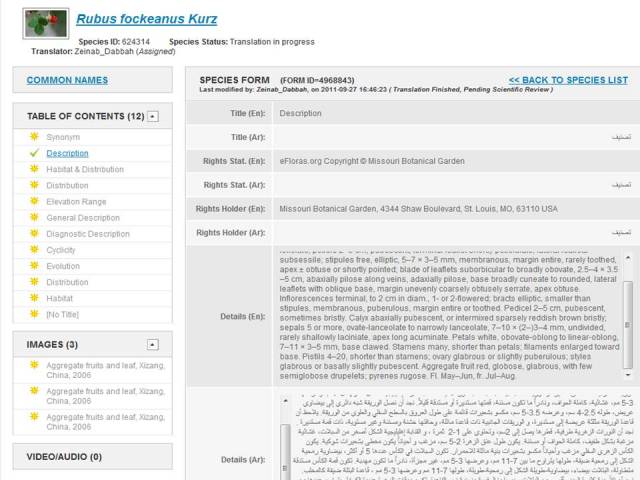Select Diagnostic Description in contents
640x480 pixels.
tap(88, 234)
